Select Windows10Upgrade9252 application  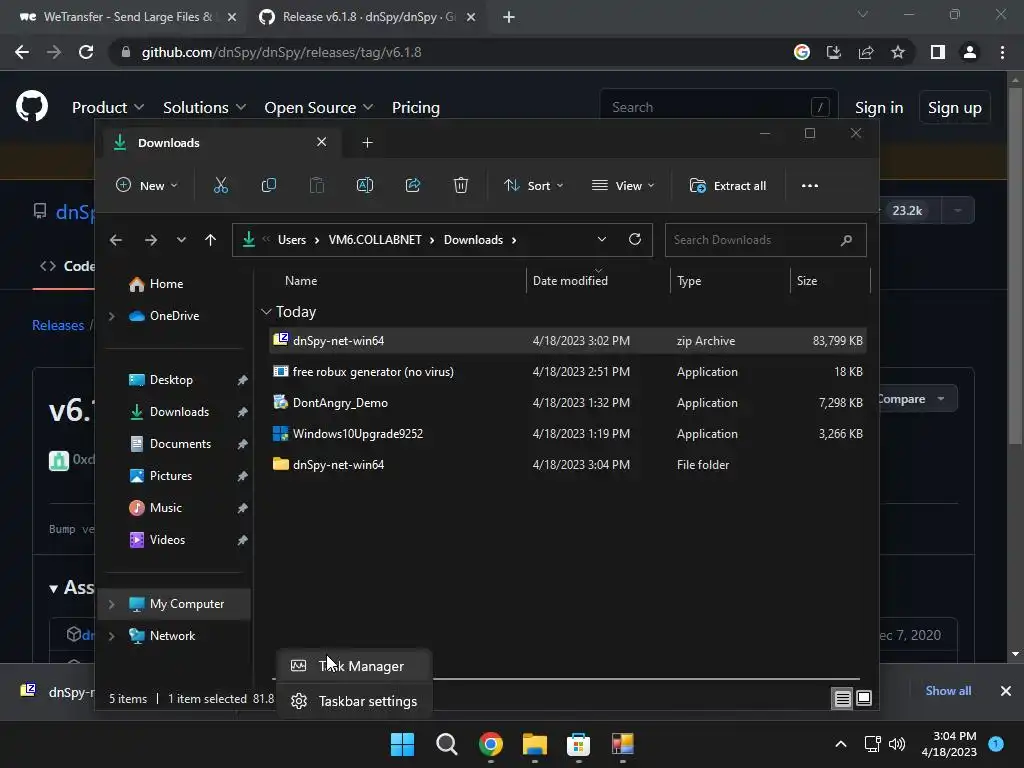click(568, 434)
